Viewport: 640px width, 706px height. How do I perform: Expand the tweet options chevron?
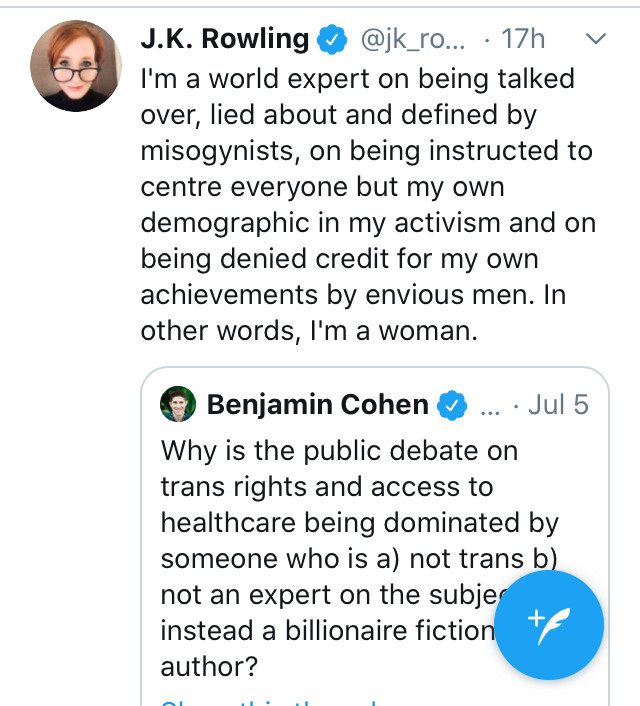pos(595,40)
